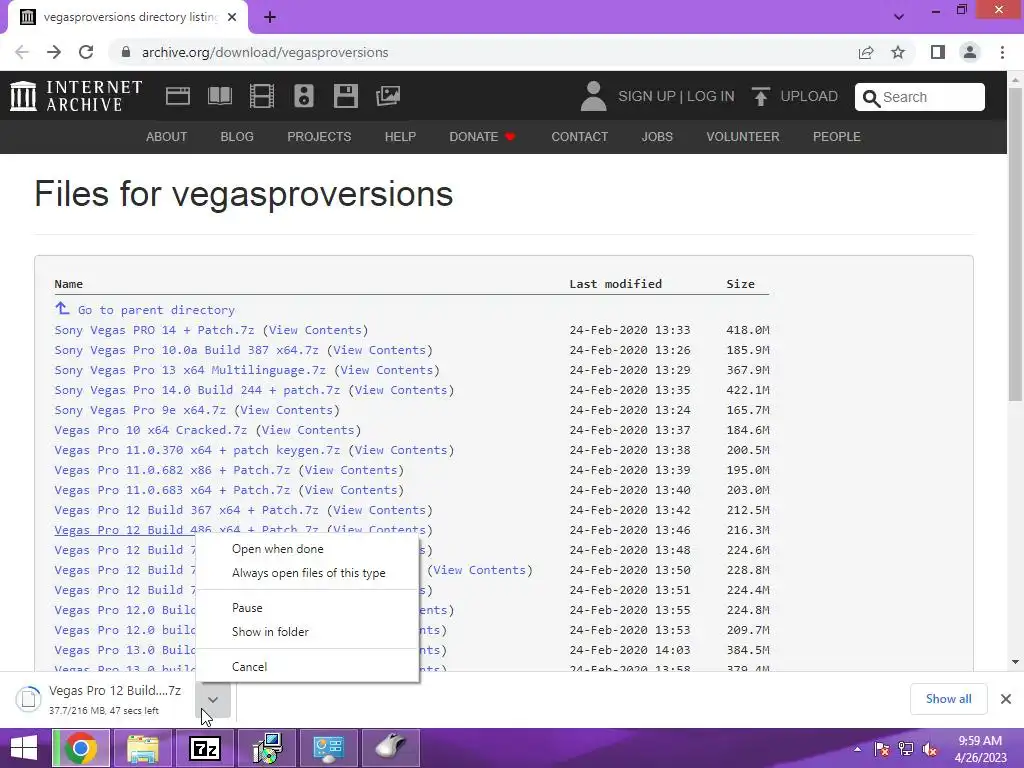Close the downloads shelf
This screenshot has height=768, width=1024.
point(1006,699)
